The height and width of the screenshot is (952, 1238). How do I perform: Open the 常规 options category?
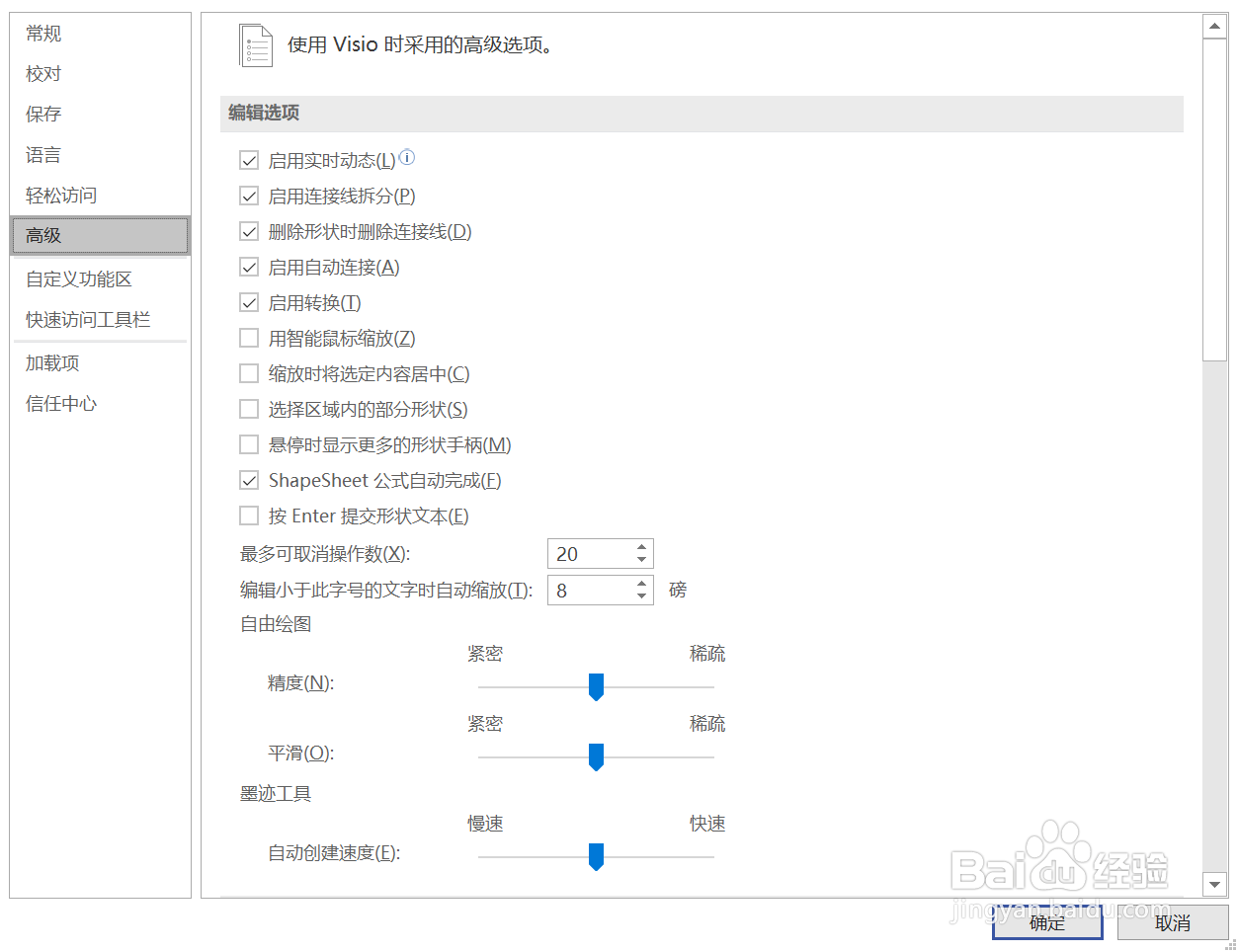coord(100,34)
